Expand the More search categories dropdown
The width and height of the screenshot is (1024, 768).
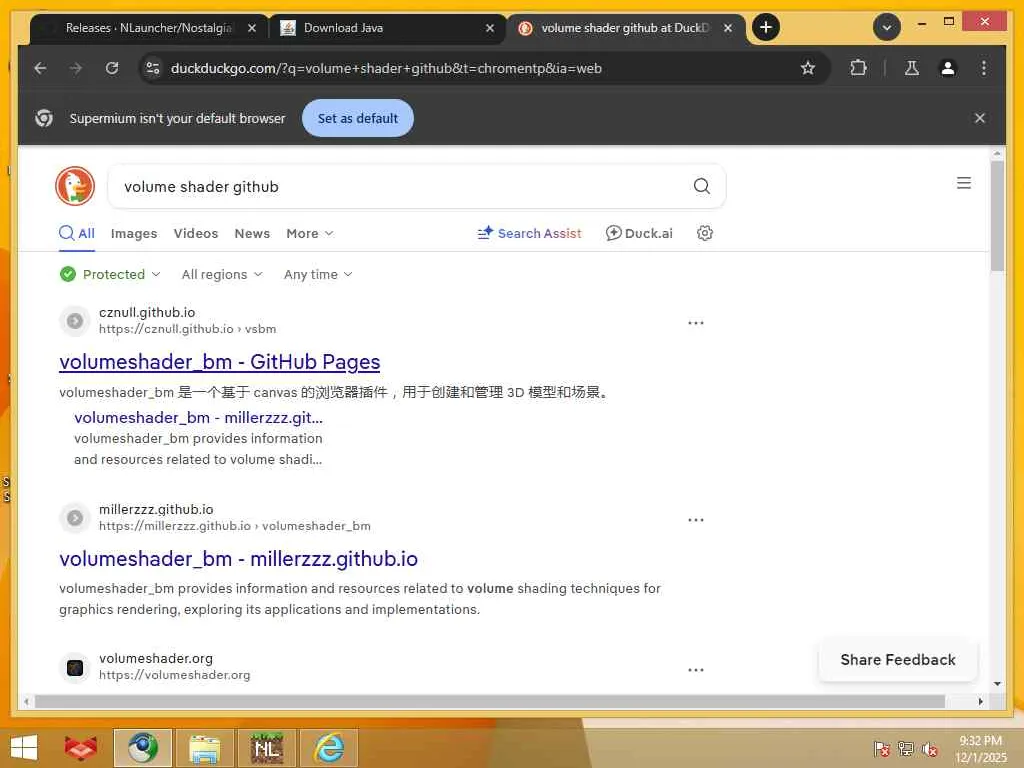point(310,233)
